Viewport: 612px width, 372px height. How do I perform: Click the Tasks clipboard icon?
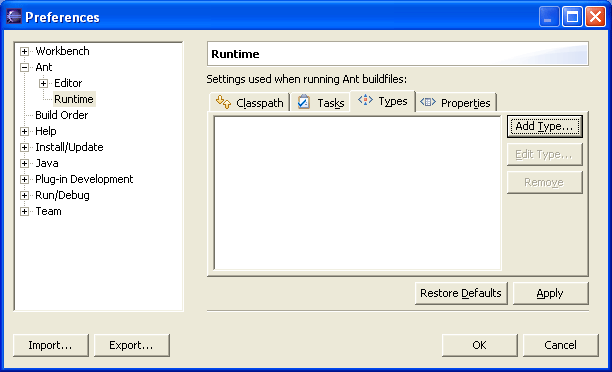pyautogui.click(x=303, y=102)
